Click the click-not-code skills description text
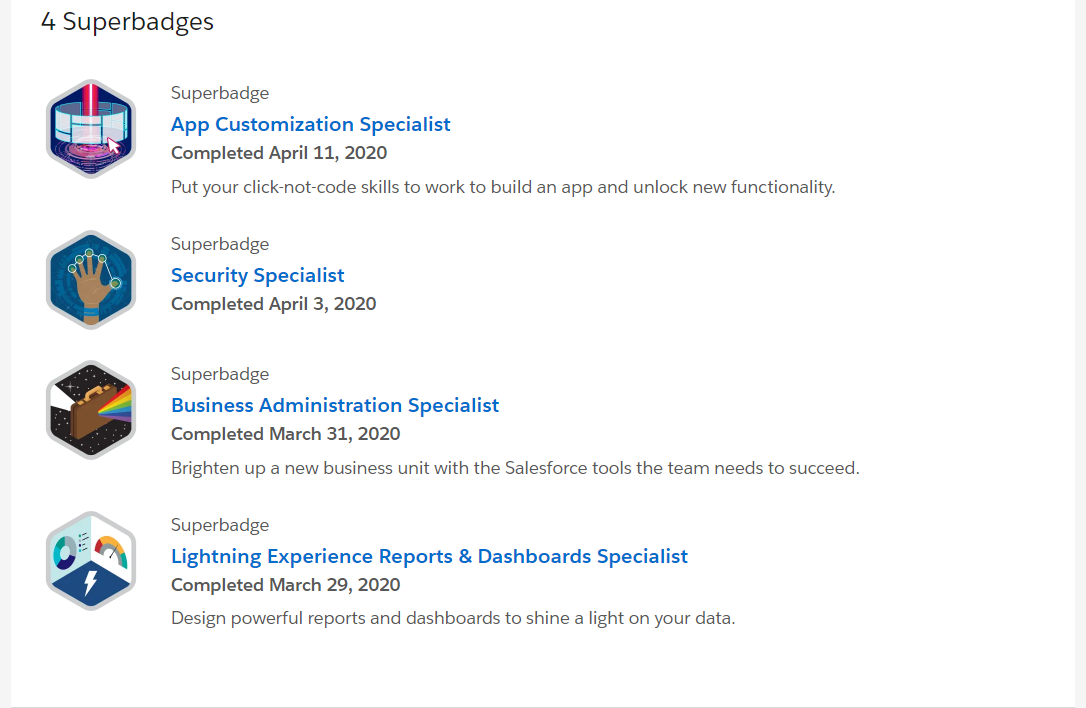Image resolution: width=1086 pixels, height=708 pixels. pyautogui.click(x=502, y=187)
